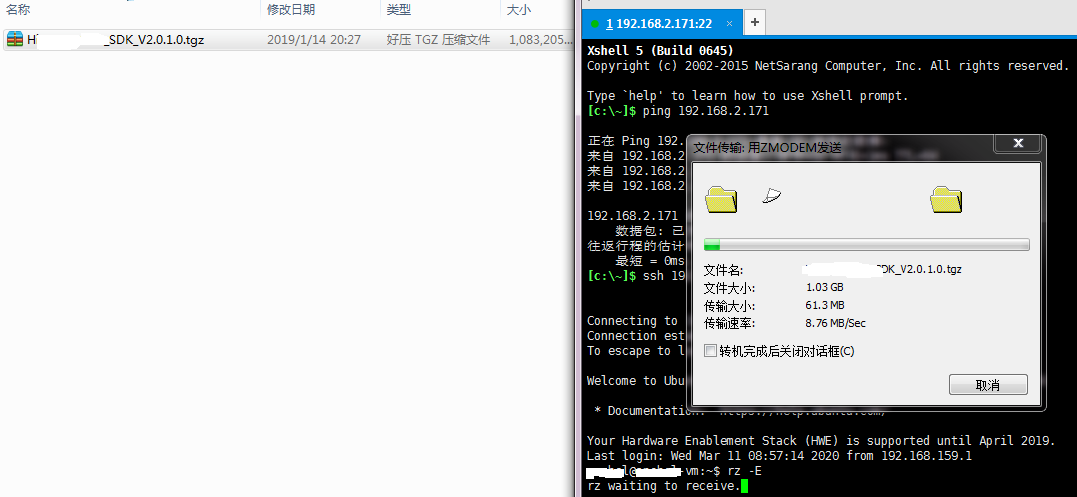Select the SDK_V2.0.1.0.tgz file in Explorer
Screen dimensions: 1077x497
point(287,40)
